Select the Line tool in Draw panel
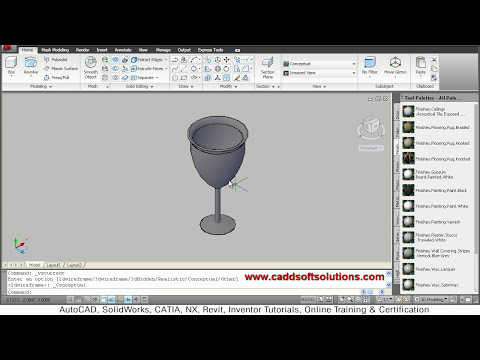The height and width of the screenshot is (360, 480). 184,69
